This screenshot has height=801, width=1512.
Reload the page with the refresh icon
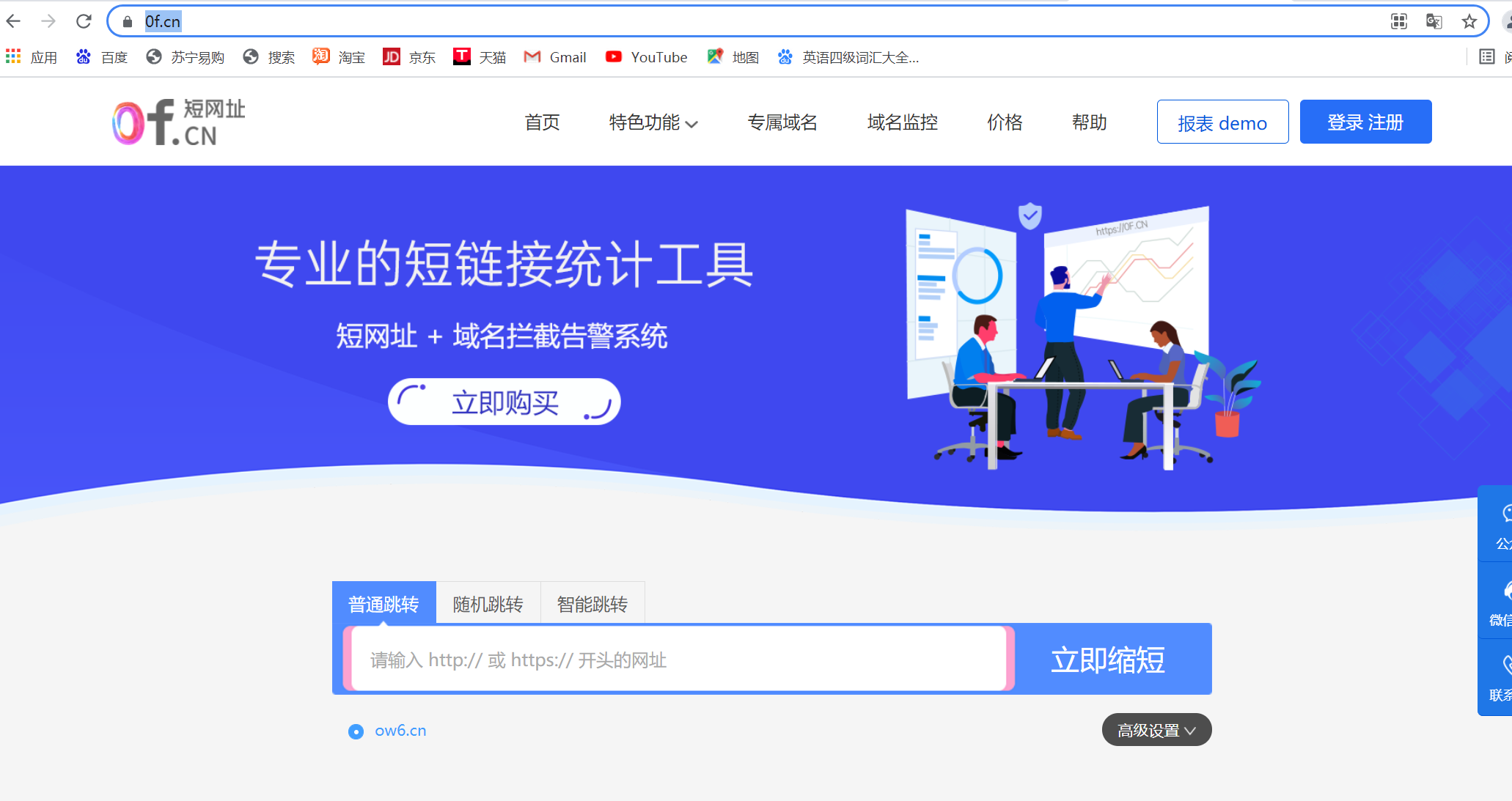[83, 21]
